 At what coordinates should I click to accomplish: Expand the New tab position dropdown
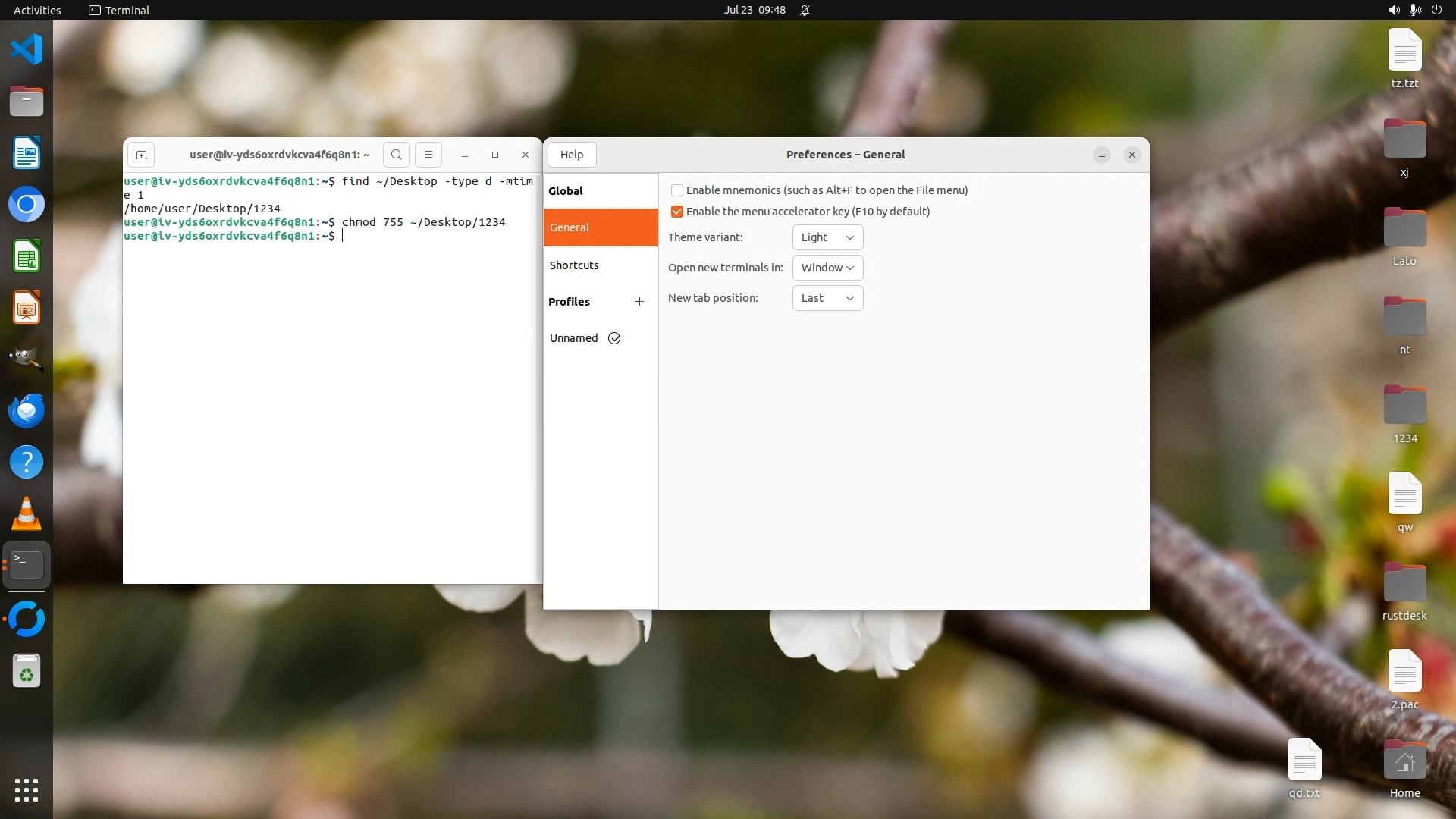point(827,298)
